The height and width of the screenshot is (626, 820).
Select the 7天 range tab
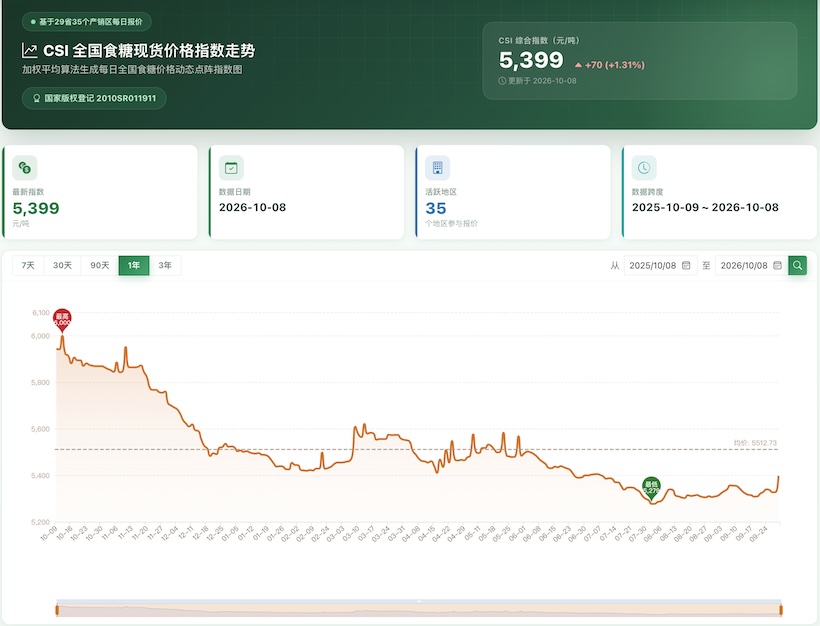pos(28,266)
